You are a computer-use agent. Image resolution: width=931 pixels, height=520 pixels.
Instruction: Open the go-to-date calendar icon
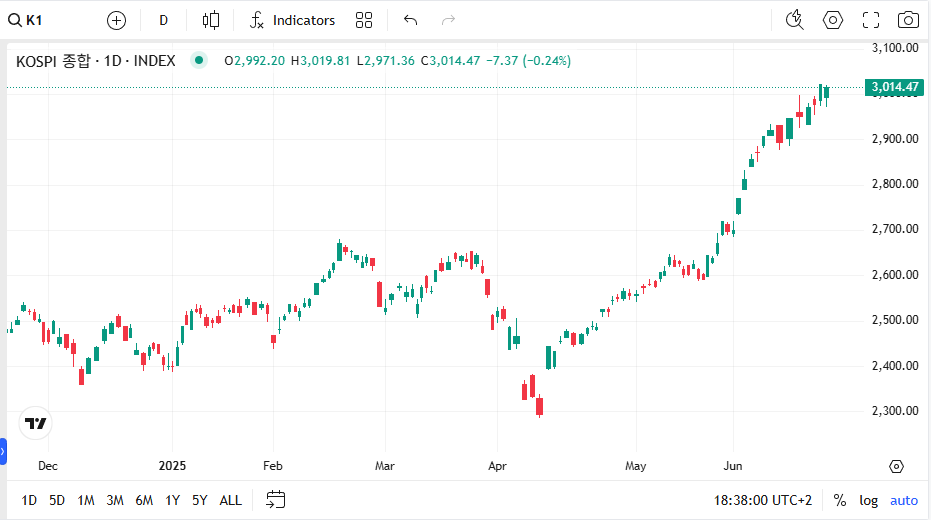[276, 500]
